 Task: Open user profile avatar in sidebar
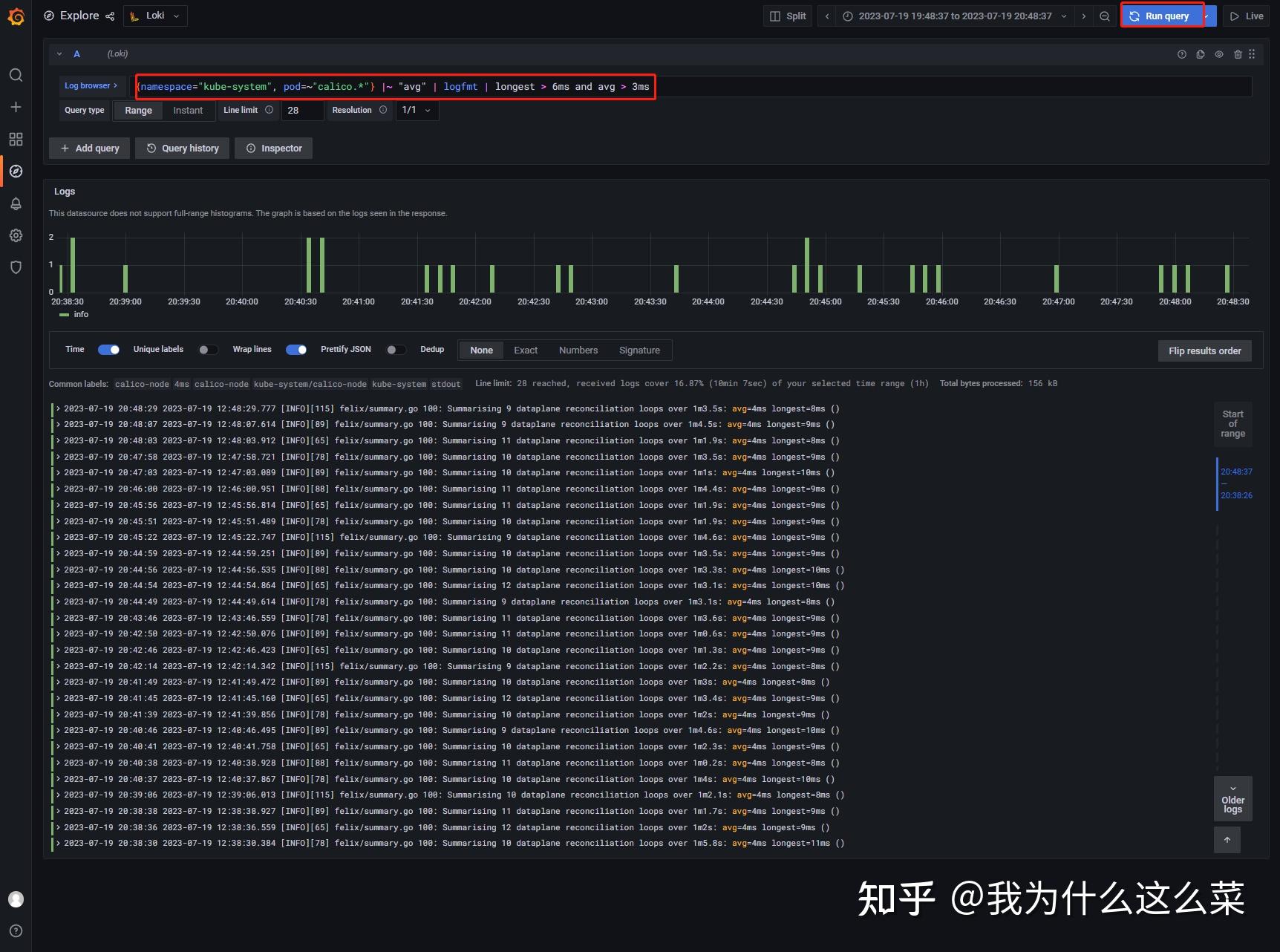[16, 899]
